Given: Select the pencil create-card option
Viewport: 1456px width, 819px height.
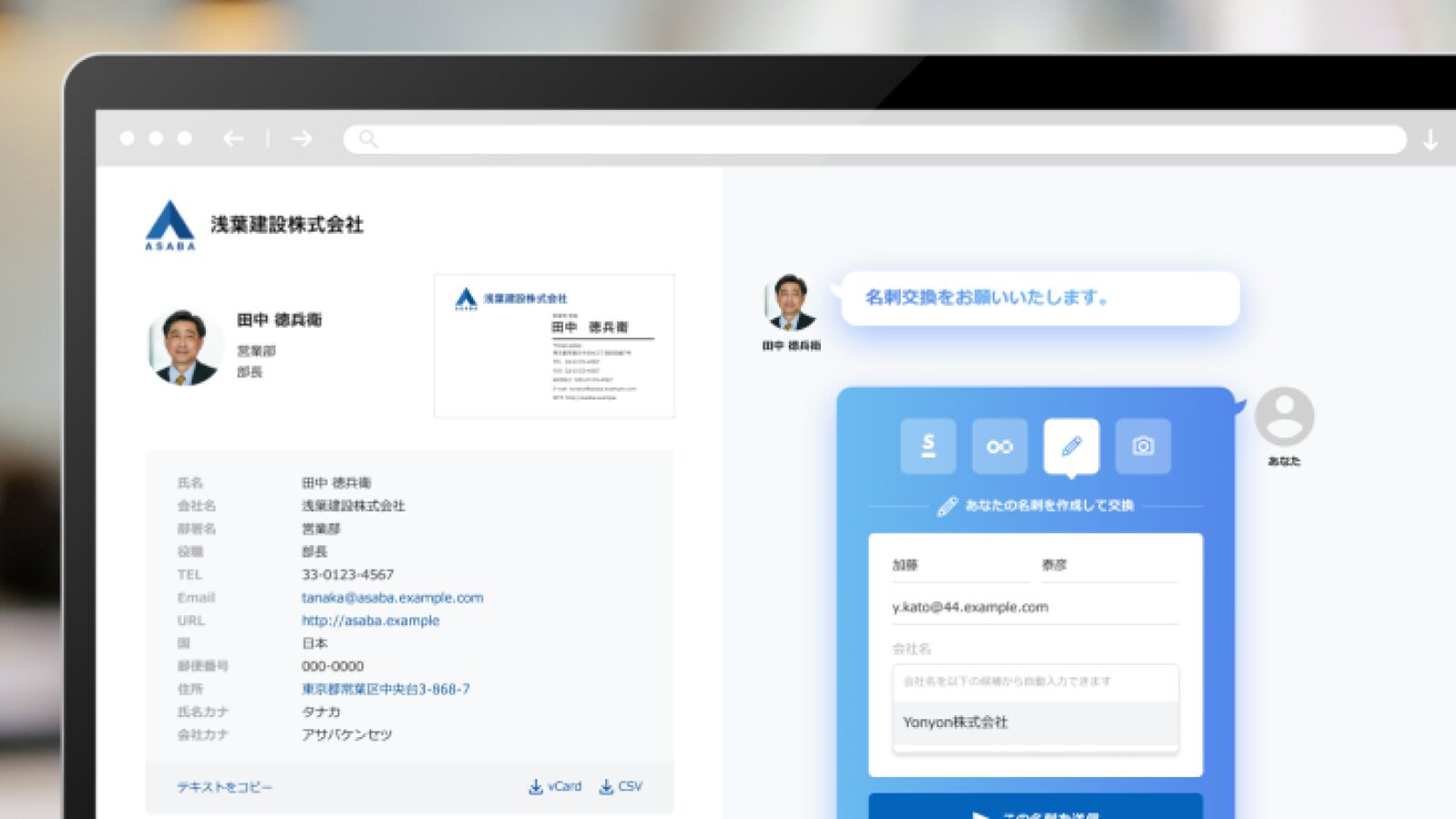Looking at the screenshot, I should pyautogui.click(x=1071, y=446).
